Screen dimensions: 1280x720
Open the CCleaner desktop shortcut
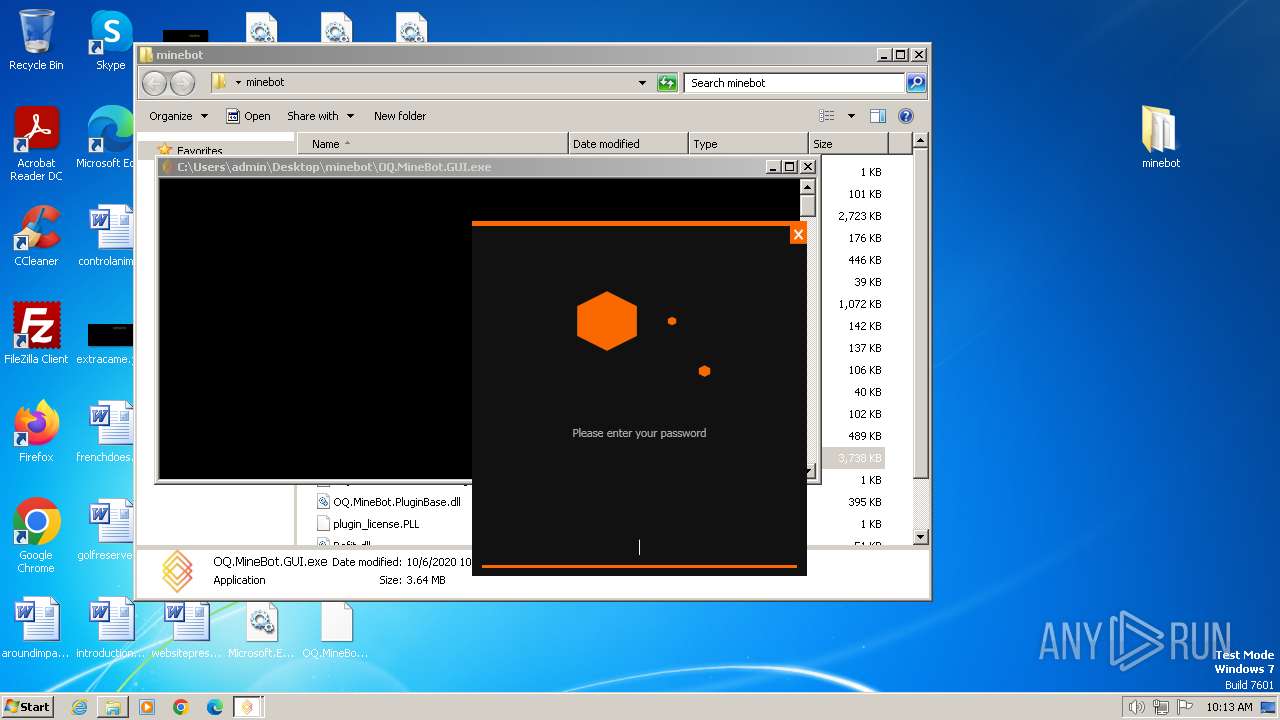[36, 236]
